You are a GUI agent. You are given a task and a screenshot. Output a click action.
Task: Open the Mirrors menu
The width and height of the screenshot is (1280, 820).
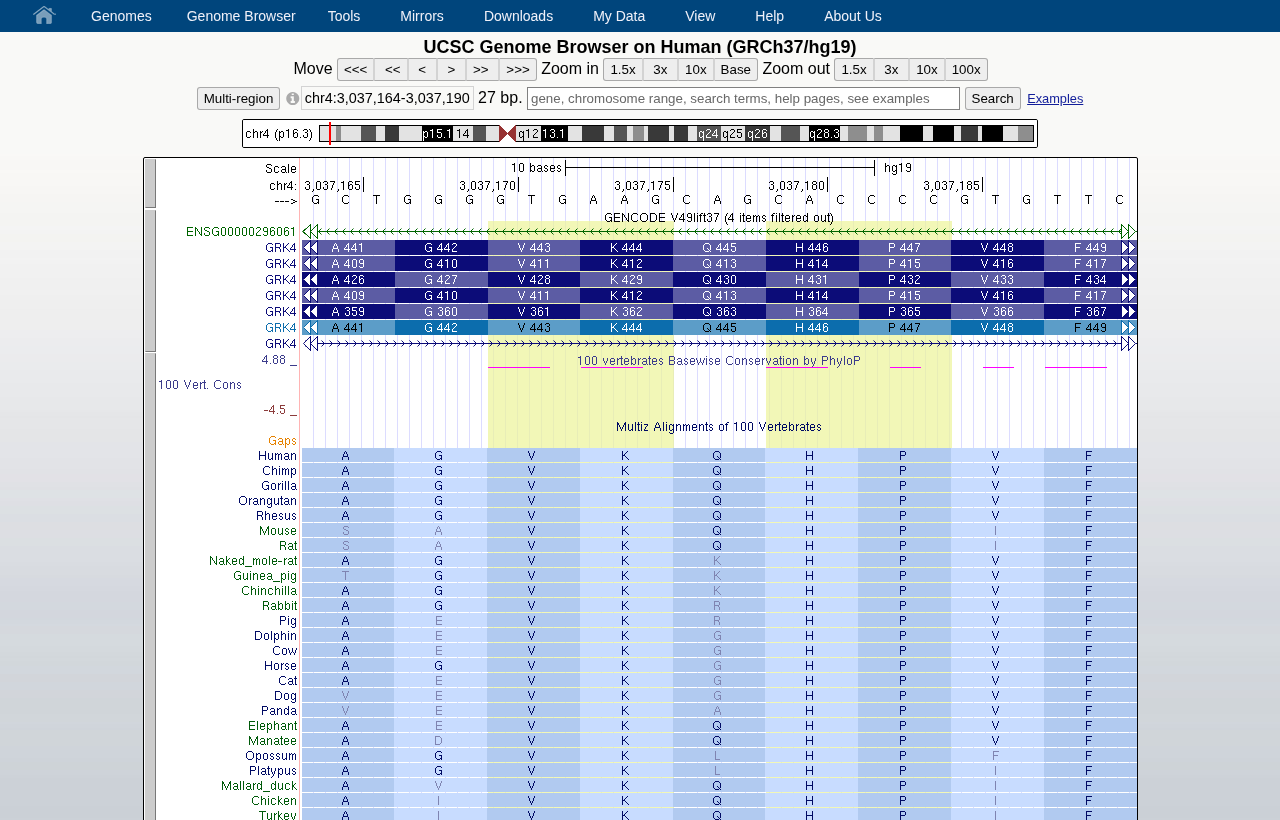422,16
